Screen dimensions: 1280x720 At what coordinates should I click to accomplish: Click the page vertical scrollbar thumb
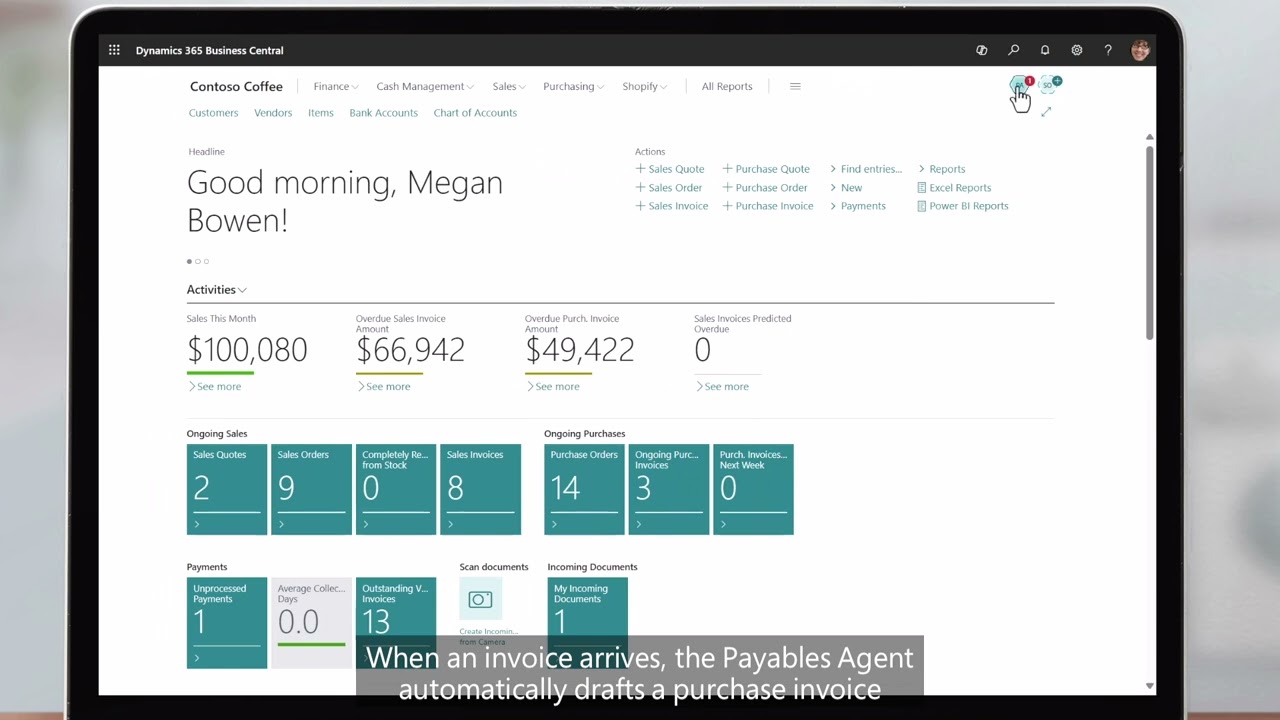click(1150, 242)
